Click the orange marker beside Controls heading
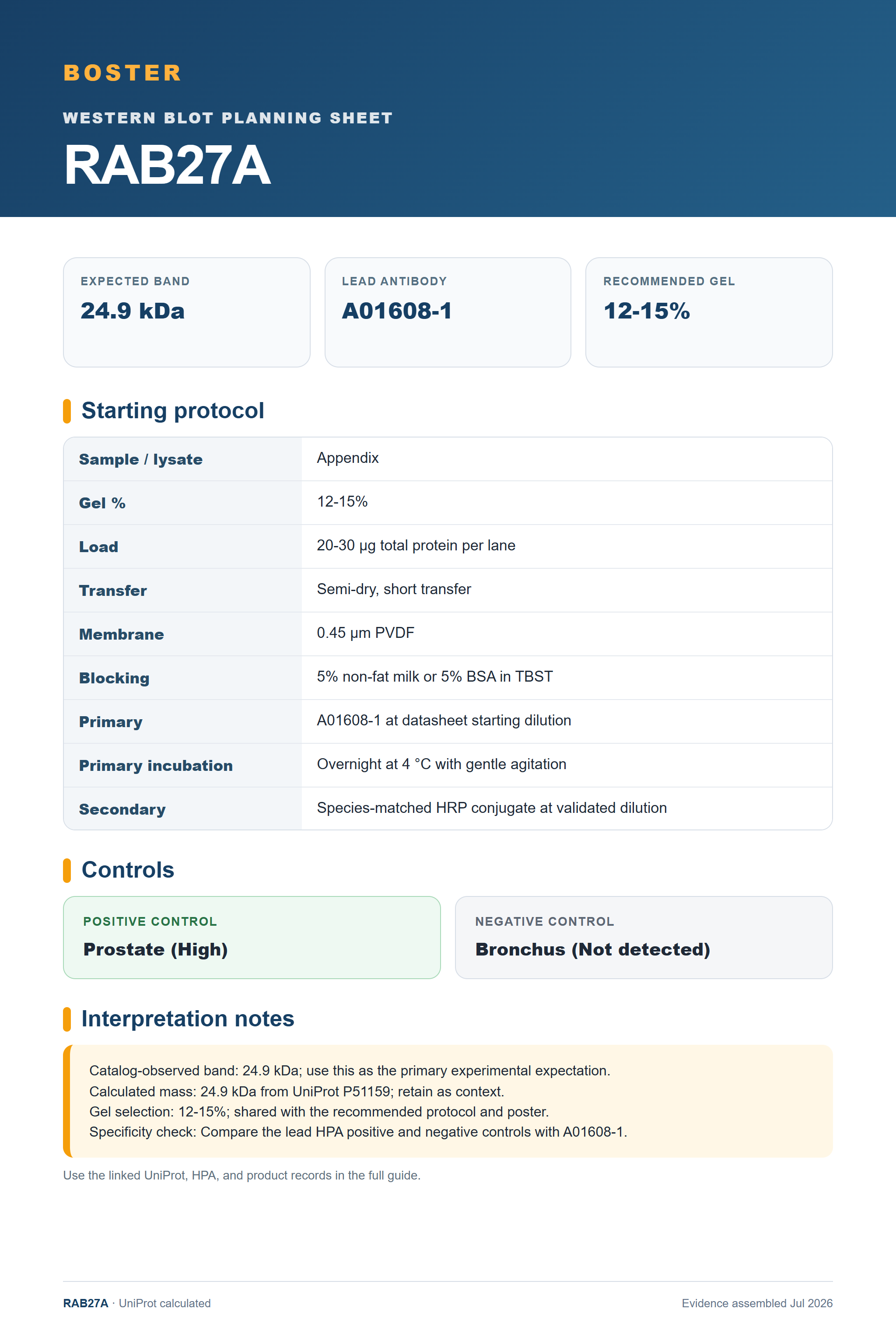Screen dimensions: 896x1344 tap(67, 870)
